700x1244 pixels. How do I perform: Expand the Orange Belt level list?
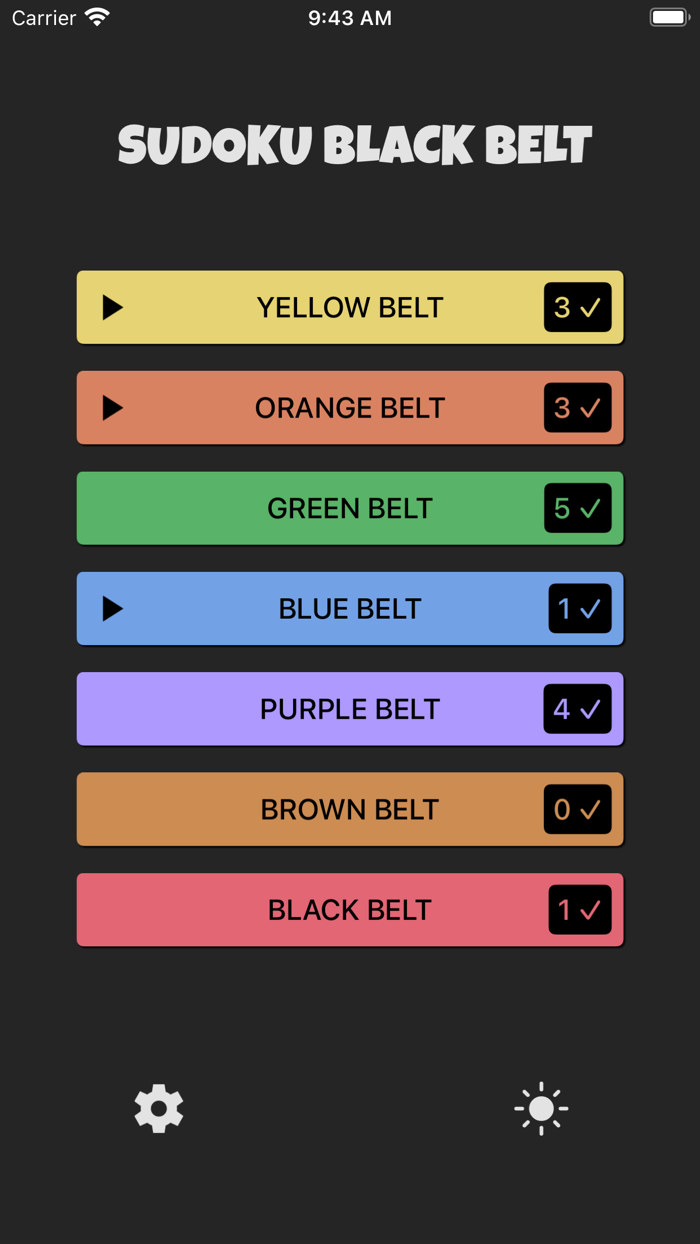(x=113, y=407)
